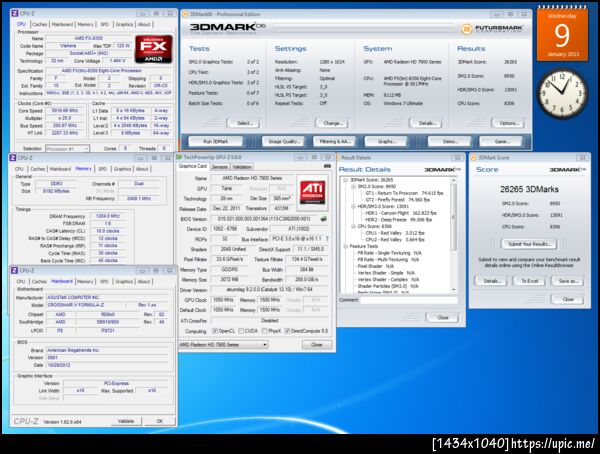Click the green BIOS save chip icon in GPU-Z
Image resolution: width=600 pixels, height=454 pixels.
point(323,219)
